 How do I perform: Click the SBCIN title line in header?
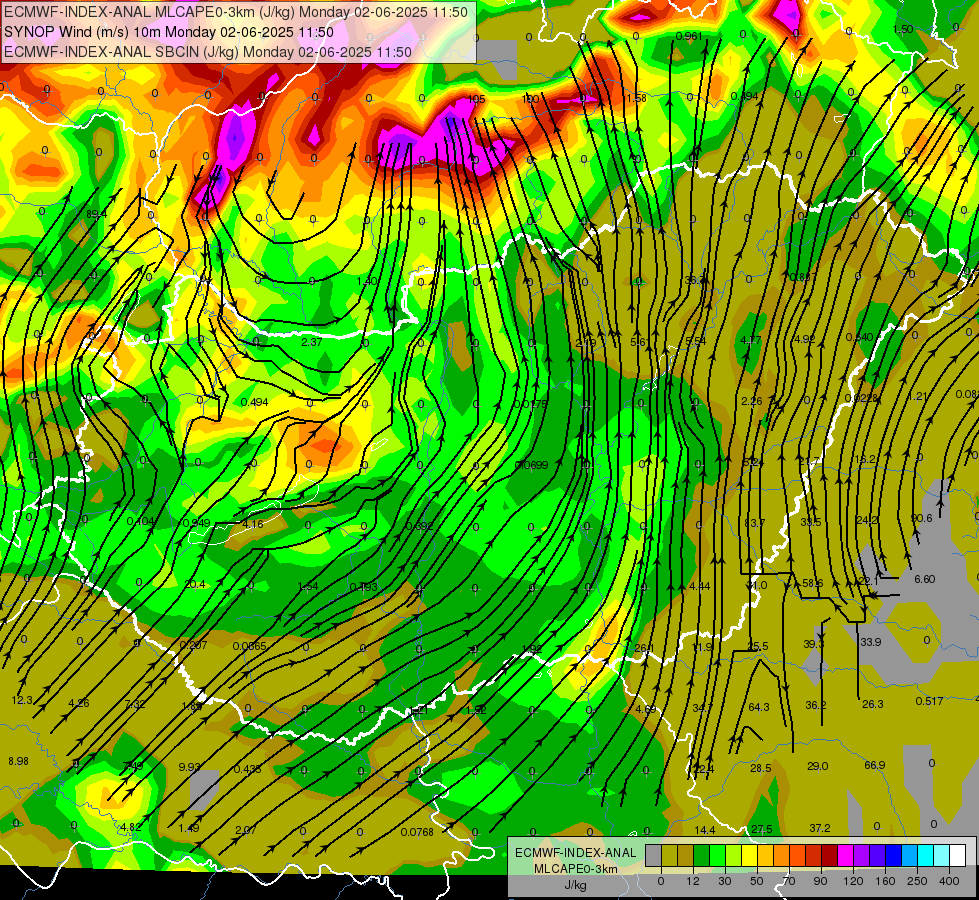tap(207, 52)
